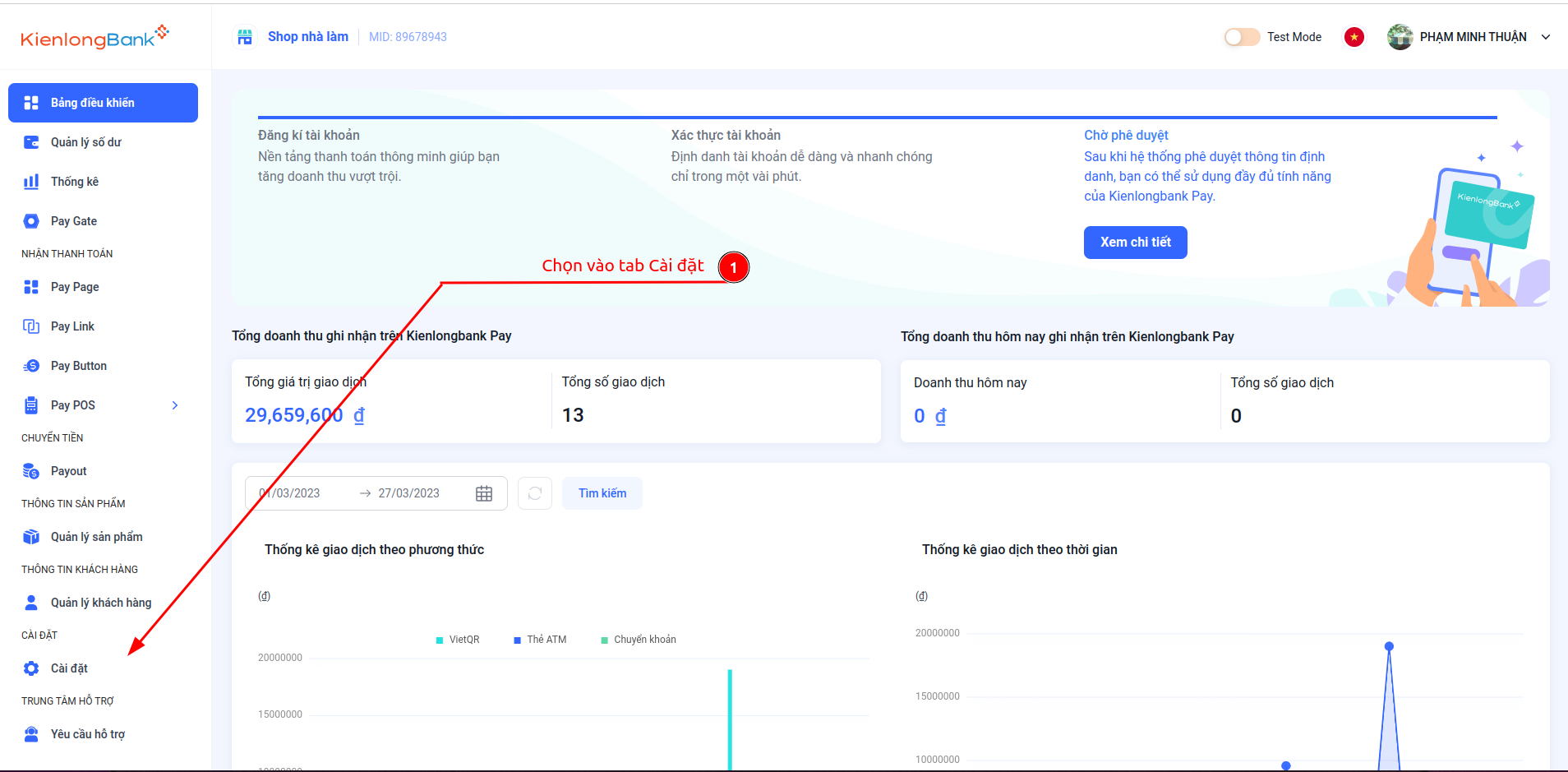Screen dimensions: 1568x772
Task: Open the calendar date picker icon
Action: [484, 493]
